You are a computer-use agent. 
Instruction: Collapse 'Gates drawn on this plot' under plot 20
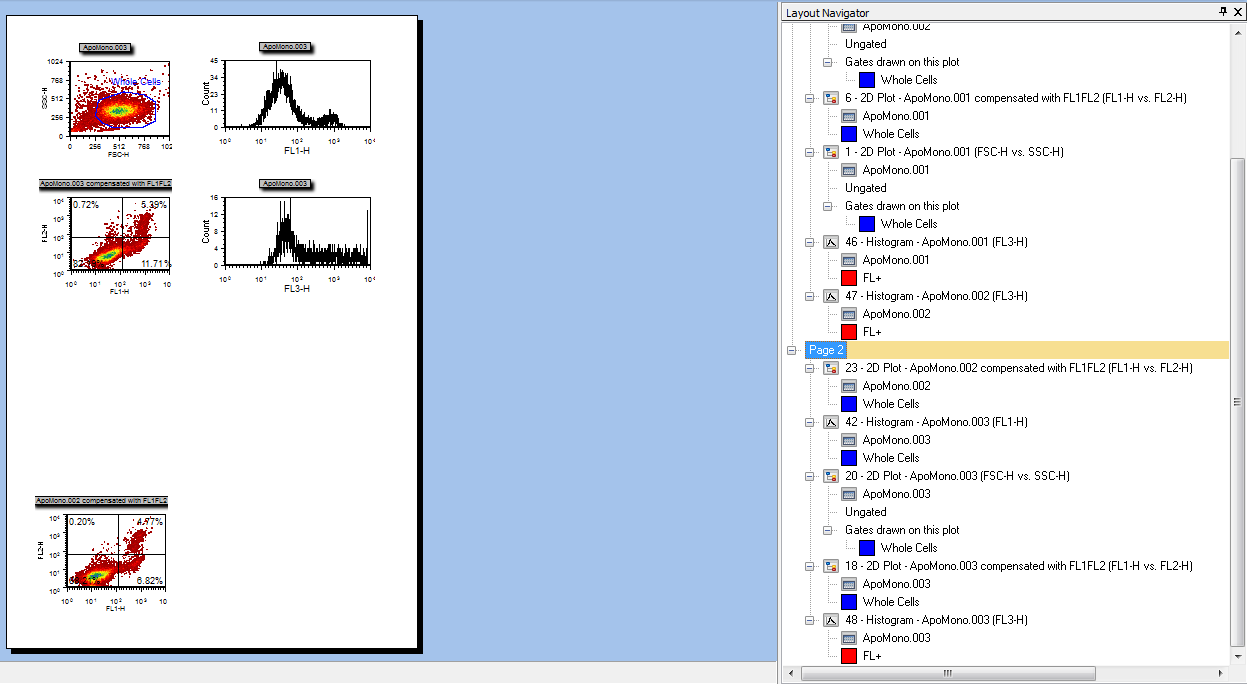pyautogui.click(x=828, y=530)
